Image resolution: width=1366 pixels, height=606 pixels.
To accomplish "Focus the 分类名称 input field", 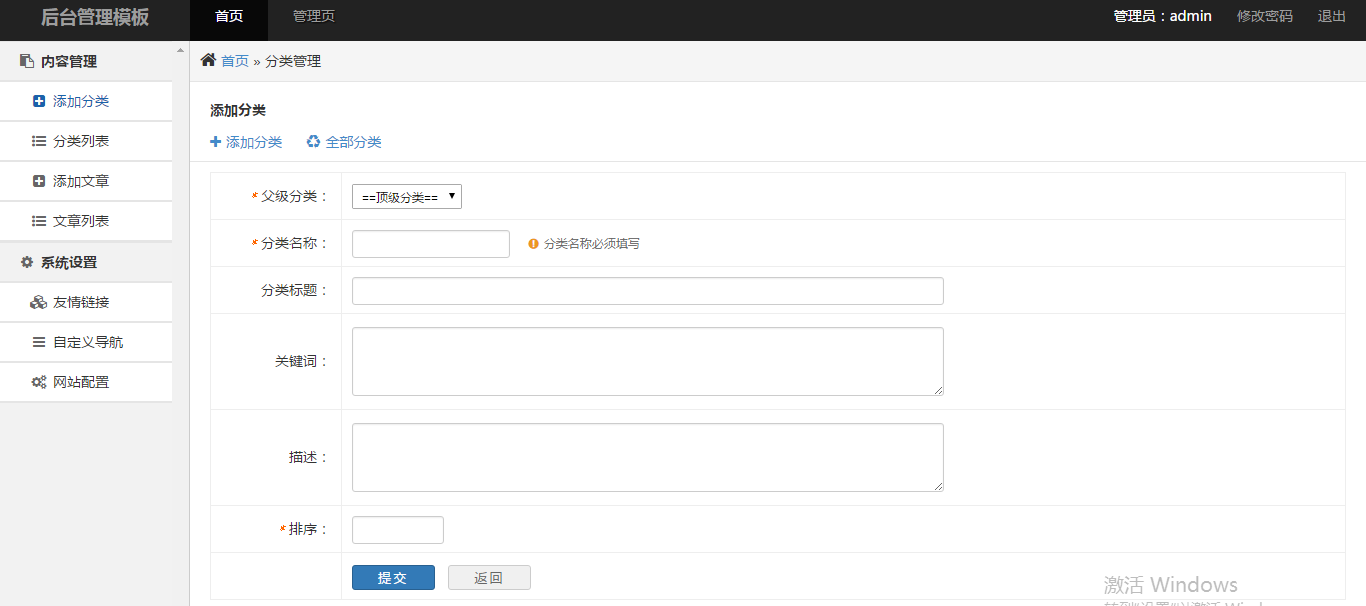I will tap(431, 244).
